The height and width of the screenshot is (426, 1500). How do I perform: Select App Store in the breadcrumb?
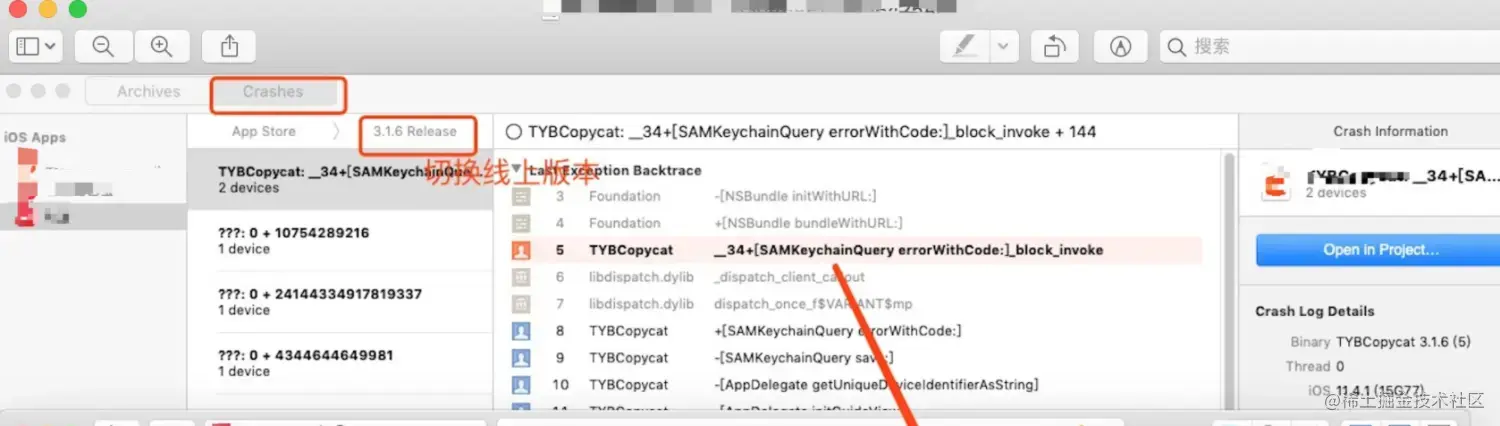[264, 131]
